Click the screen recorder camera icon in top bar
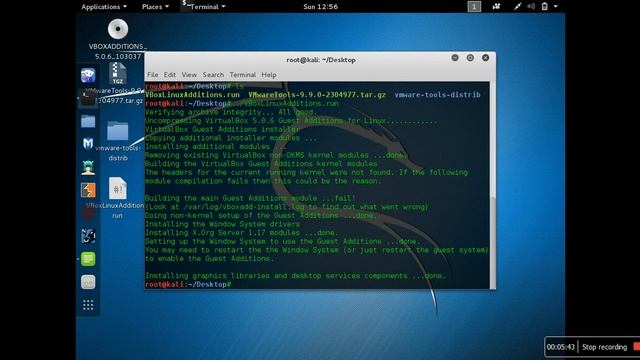The height and width of the screenshot is (360, 640). [x=496, y=6]
